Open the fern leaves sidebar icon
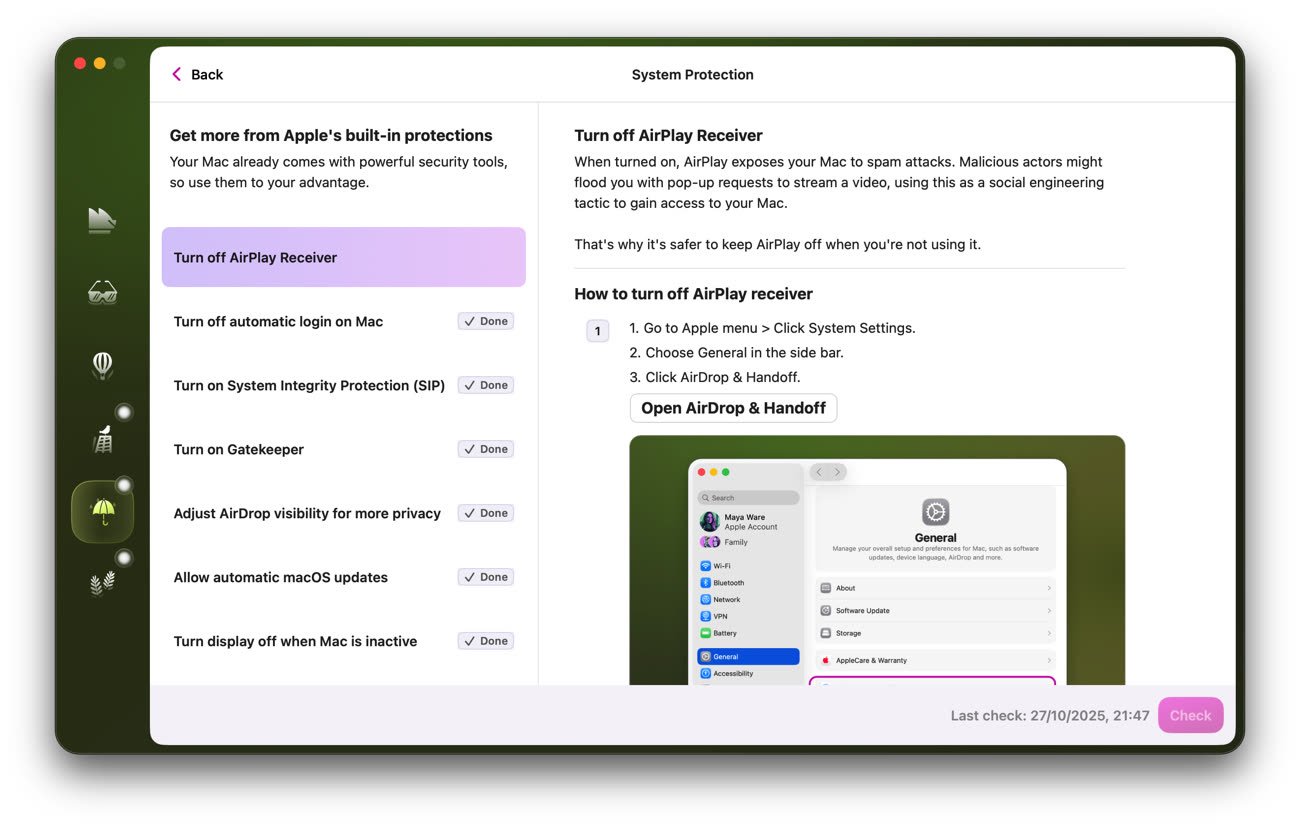This screenshot has height=827, width=1300. (102, 583)
